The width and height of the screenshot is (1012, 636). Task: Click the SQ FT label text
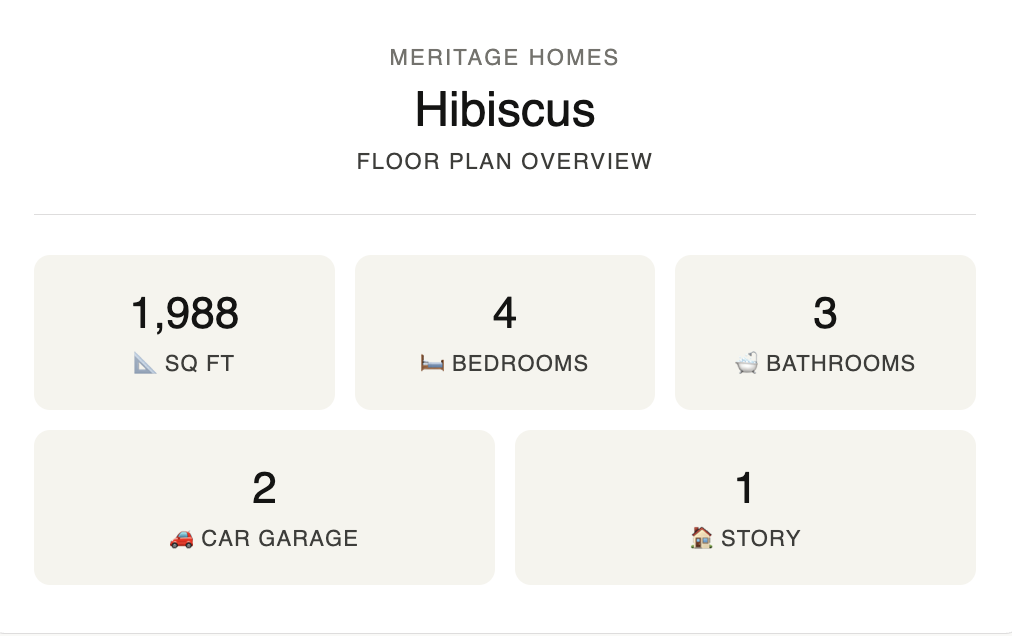(199, 364)
